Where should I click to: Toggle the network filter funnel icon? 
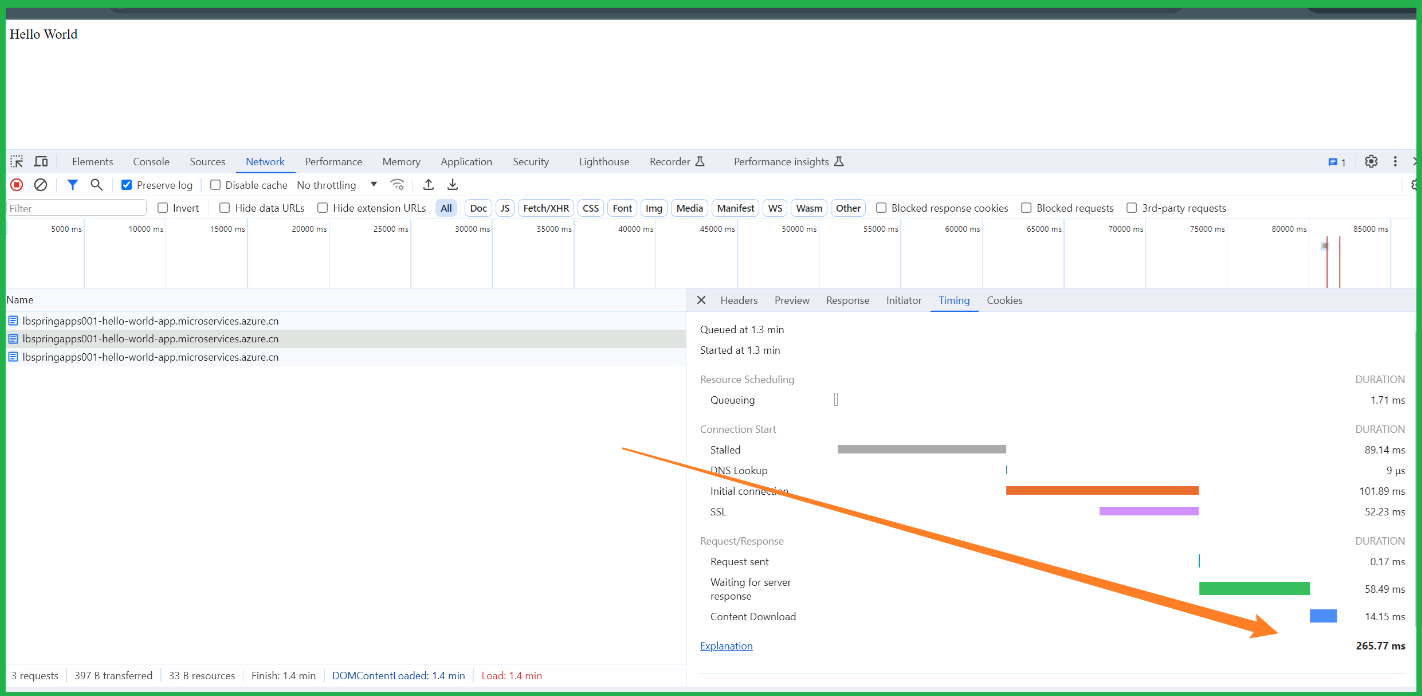tap(72, 185)
